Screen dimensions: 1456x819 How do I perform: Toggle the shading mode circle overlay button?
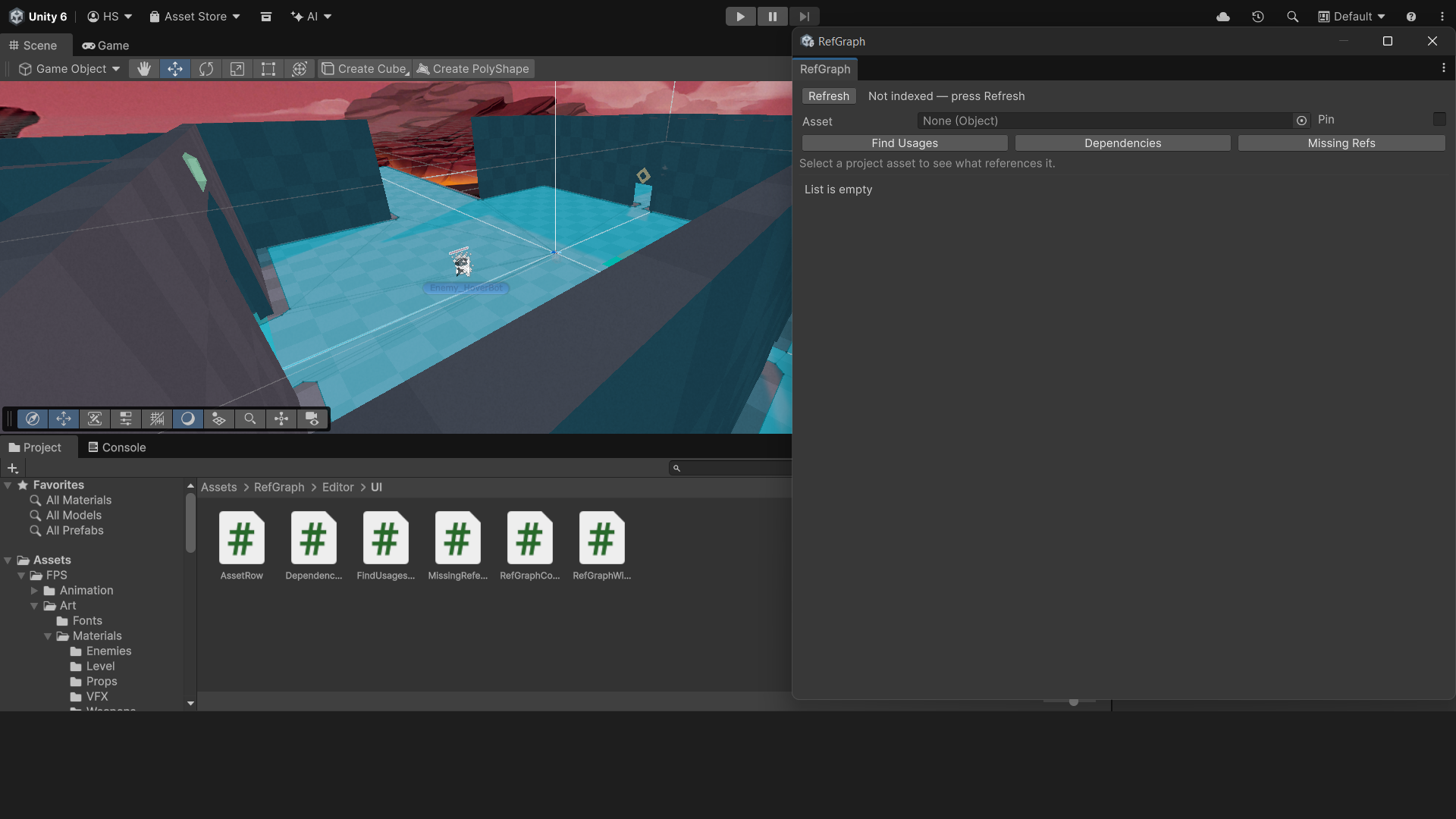tap(188, 419)
